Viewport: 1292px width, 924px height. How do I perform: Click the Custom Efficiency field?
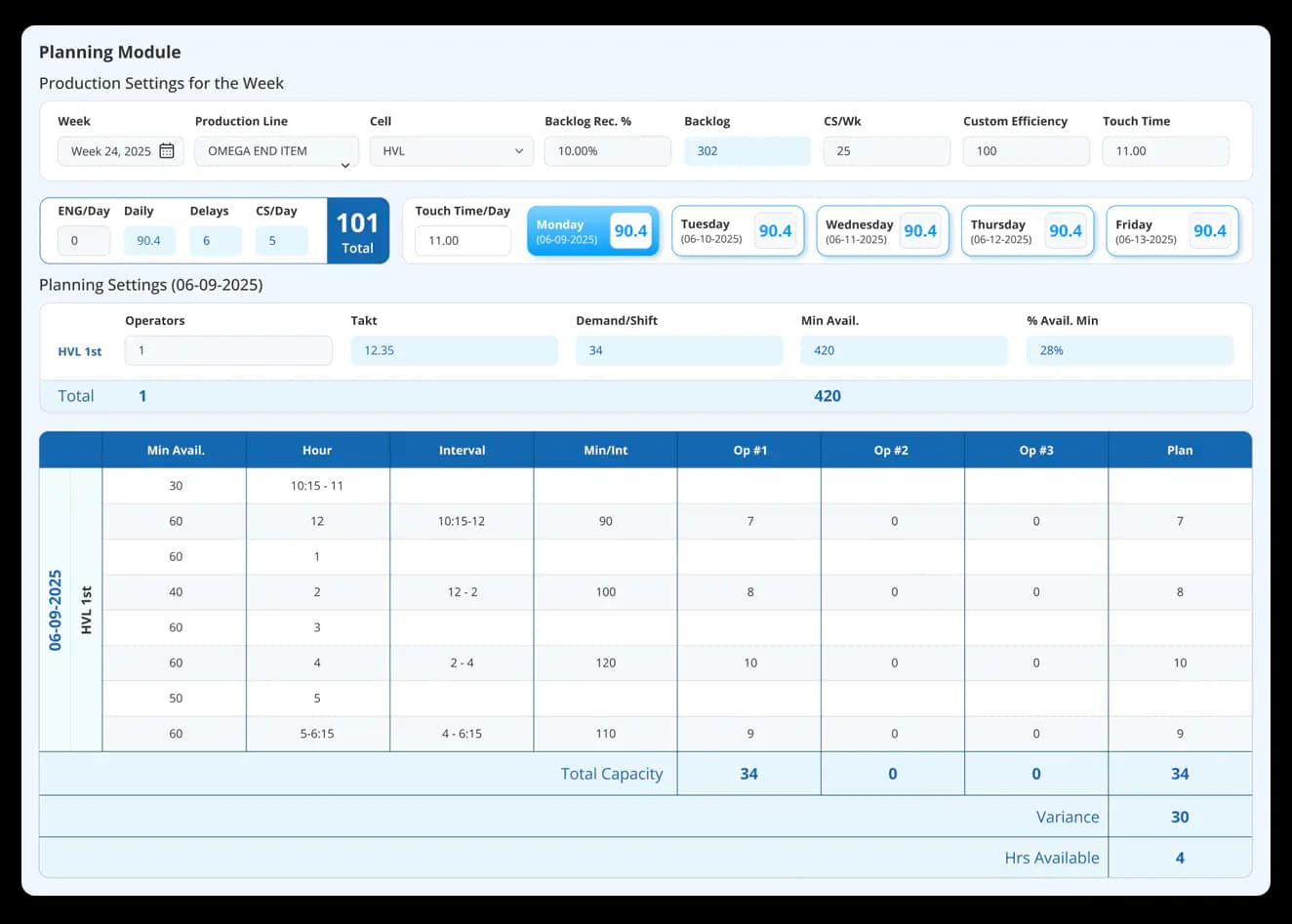[x=1026, y=151]
